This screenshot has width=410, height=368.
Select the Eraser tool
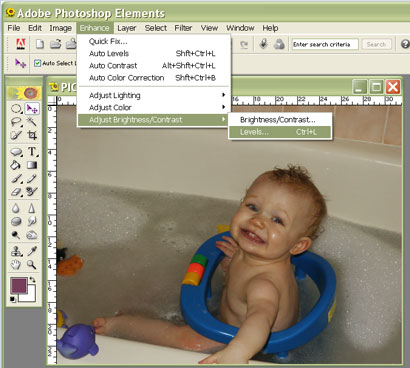[x=16, y=192]
